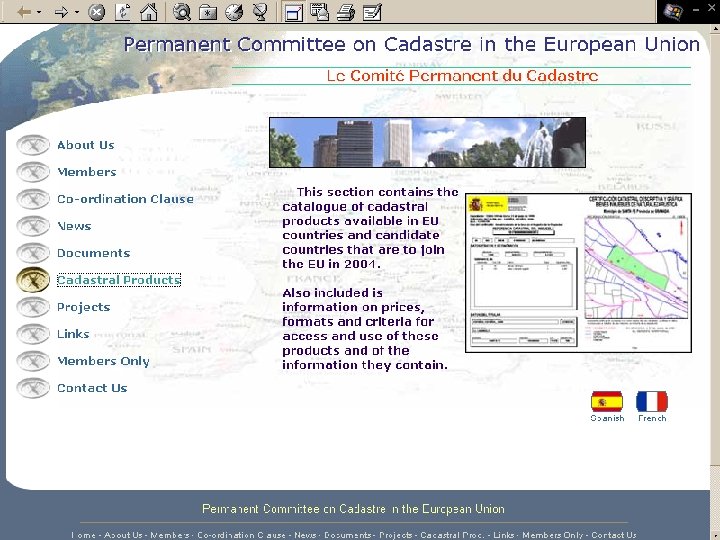Open the News menu link
Viewport: 720px width, 540px height.
tap(74, 226)
